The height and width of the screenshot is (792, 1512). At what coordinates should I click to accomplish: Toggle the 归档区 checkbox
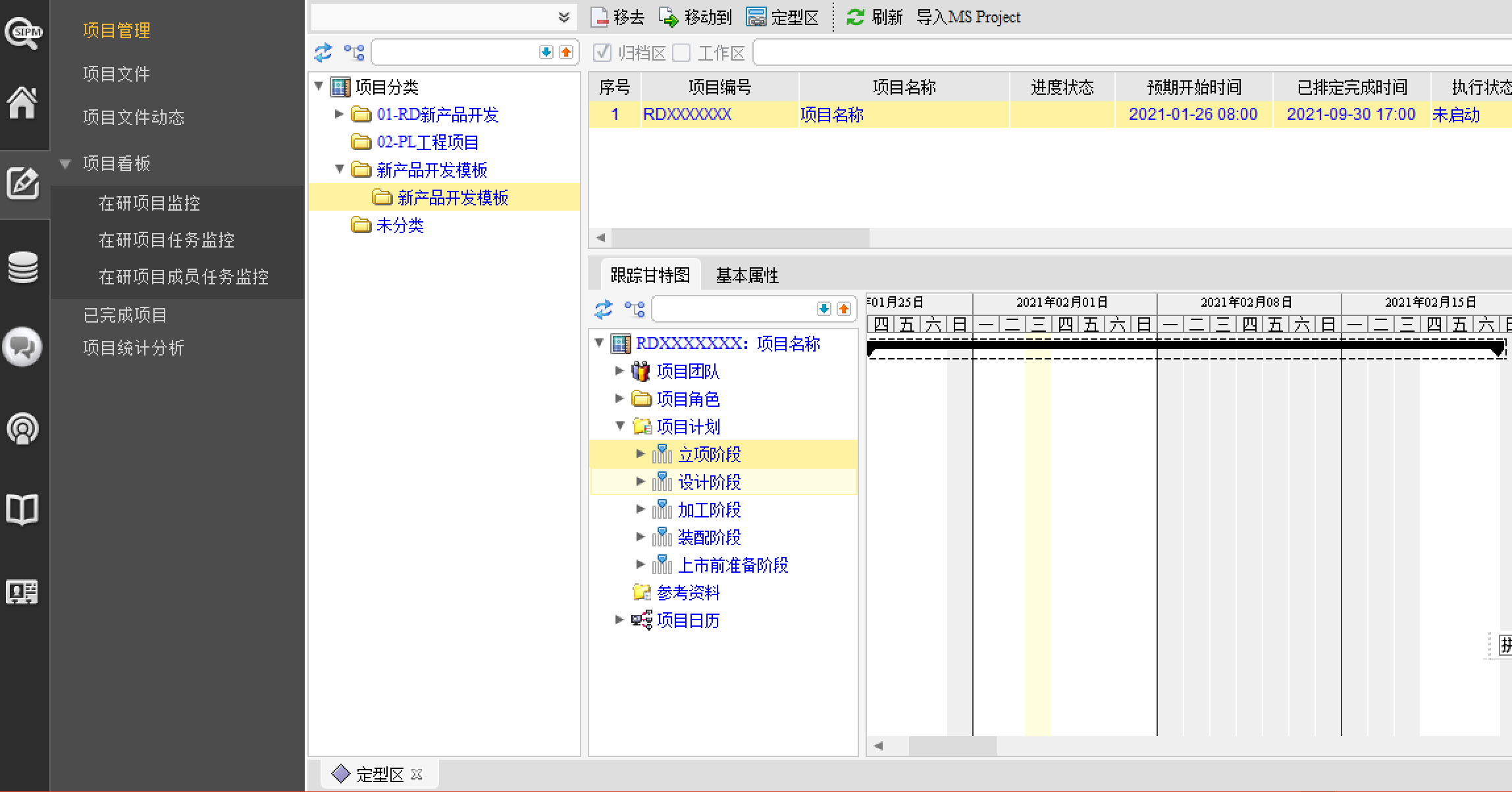(x=602, y=53)
